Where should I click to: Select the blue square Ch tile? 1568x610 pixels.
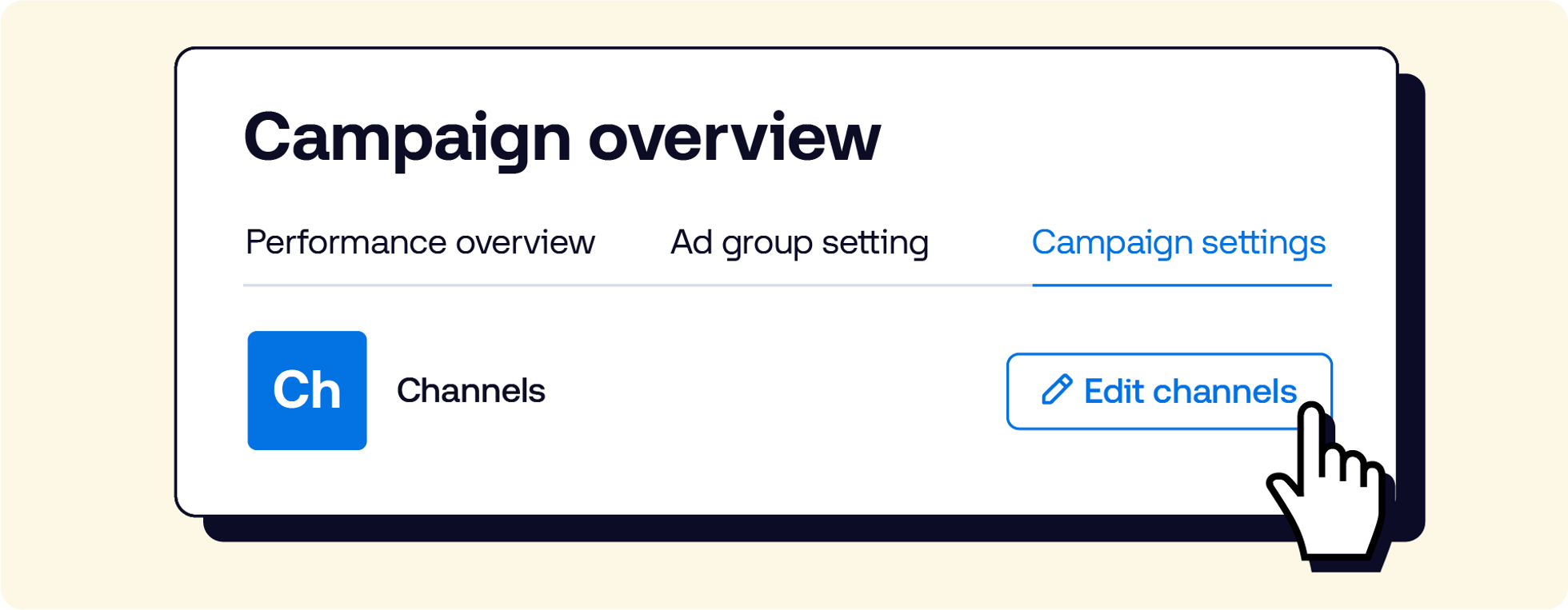[307, 390]
